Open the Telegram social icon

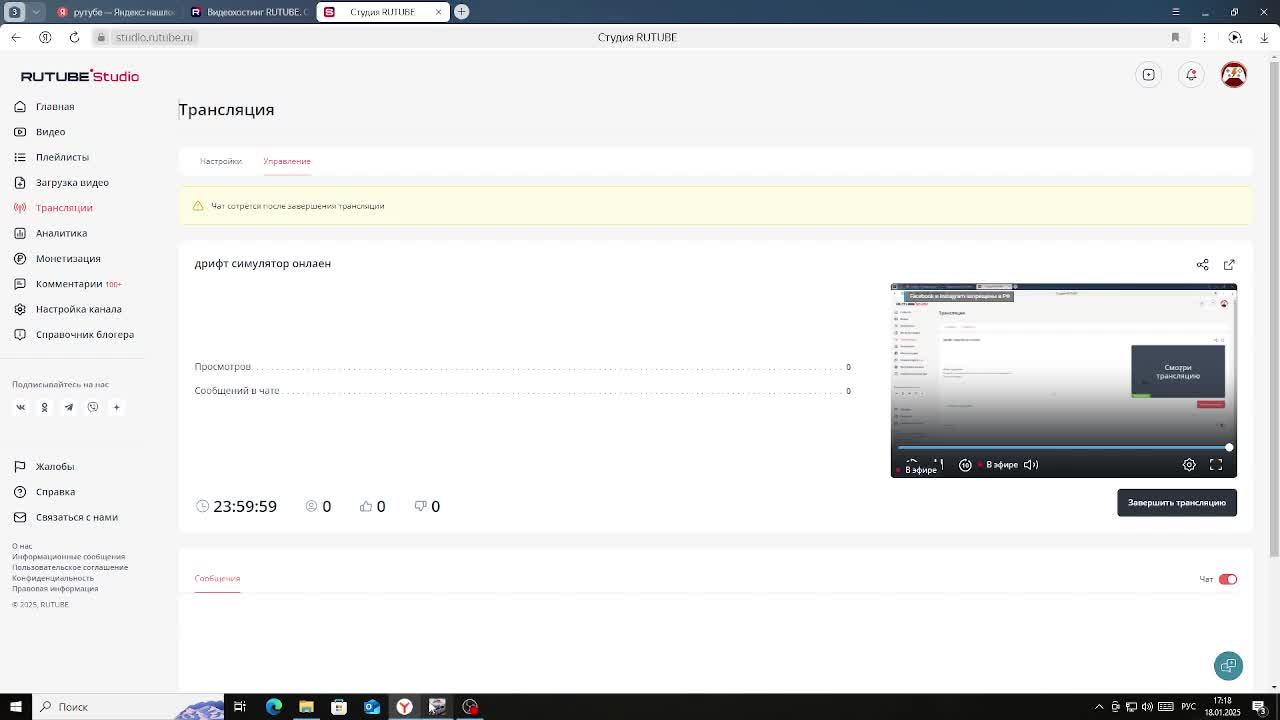point(69,407)
